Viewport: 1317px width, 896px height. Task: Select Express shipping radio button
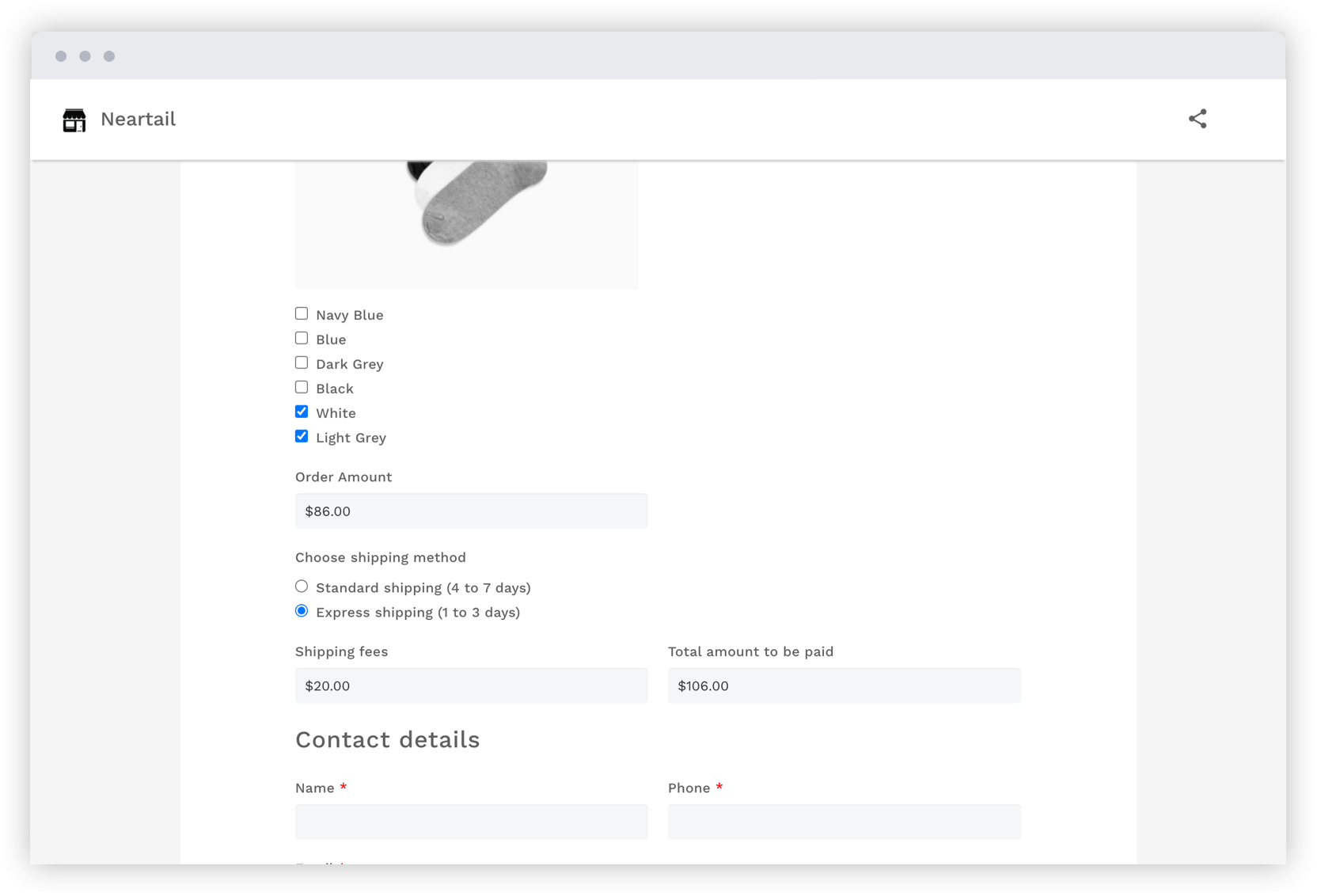coord(302,612)
